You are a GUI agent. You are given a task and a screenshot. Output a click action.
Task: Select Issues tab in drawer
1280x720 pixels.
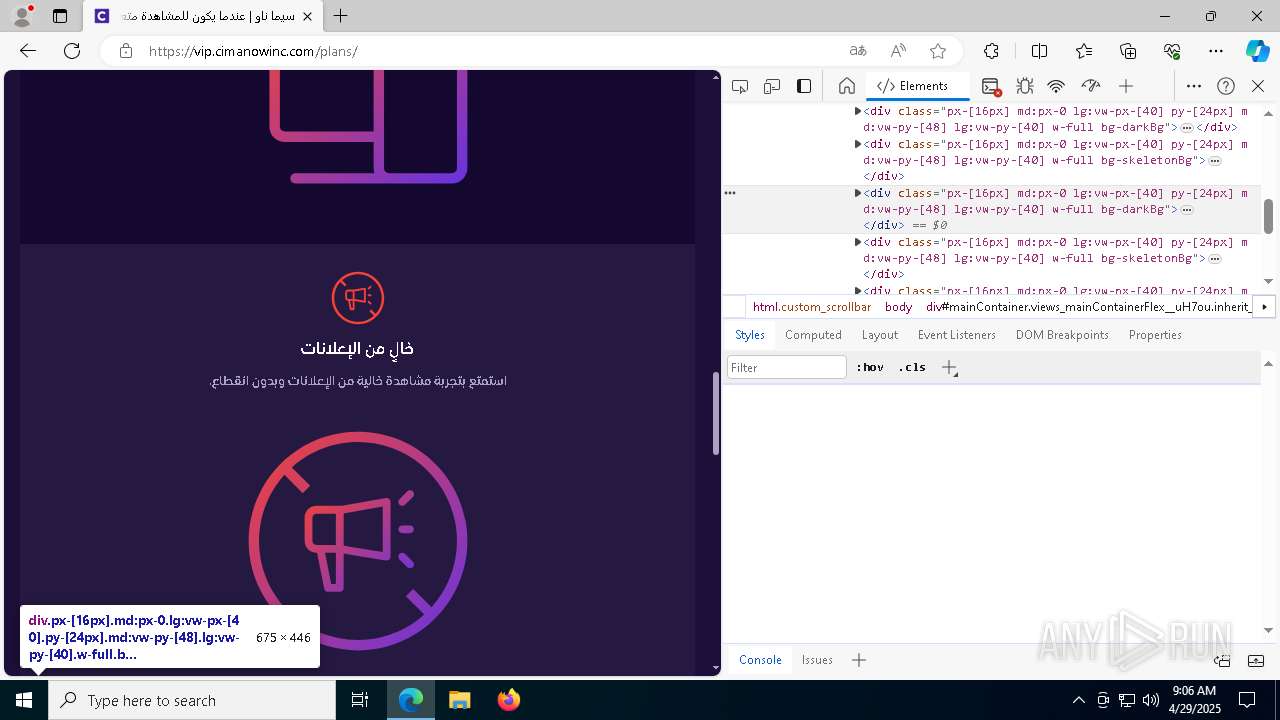[x=817, y=660]
